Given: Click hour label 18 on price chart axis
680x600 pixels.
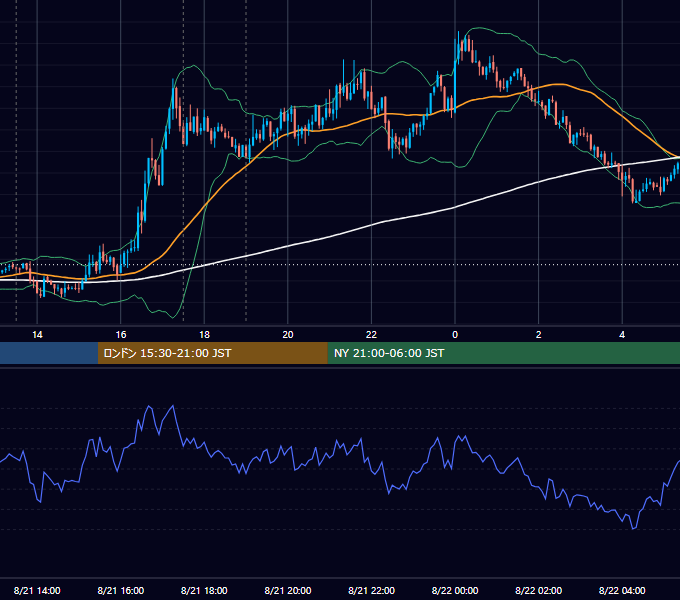Looking at the screenshot, I should point(204,334).
